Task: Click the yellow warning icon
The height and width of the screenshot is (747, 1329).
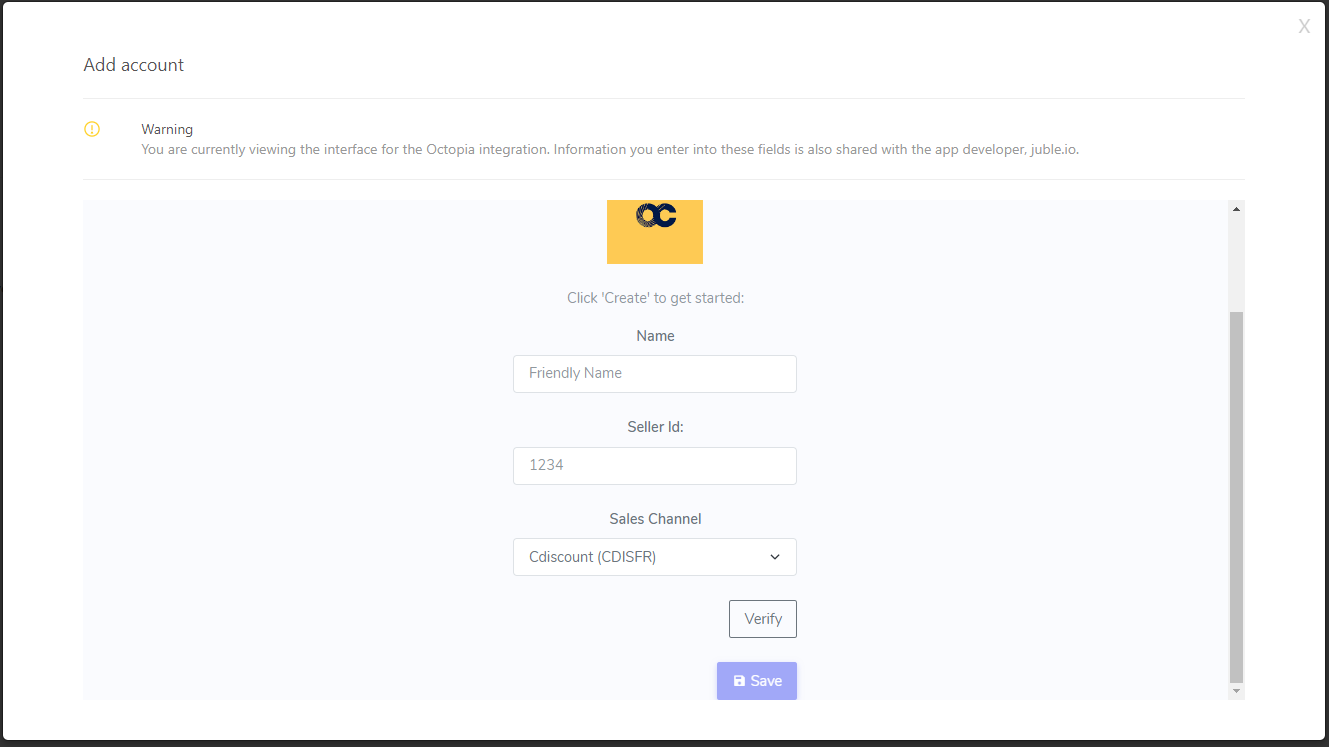Action: [x=92, y=129]
